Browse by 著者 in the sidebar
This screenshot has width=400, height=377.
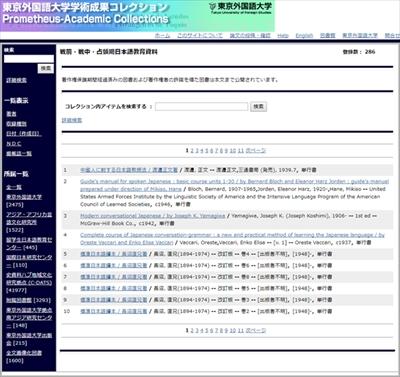pos(11,114)
